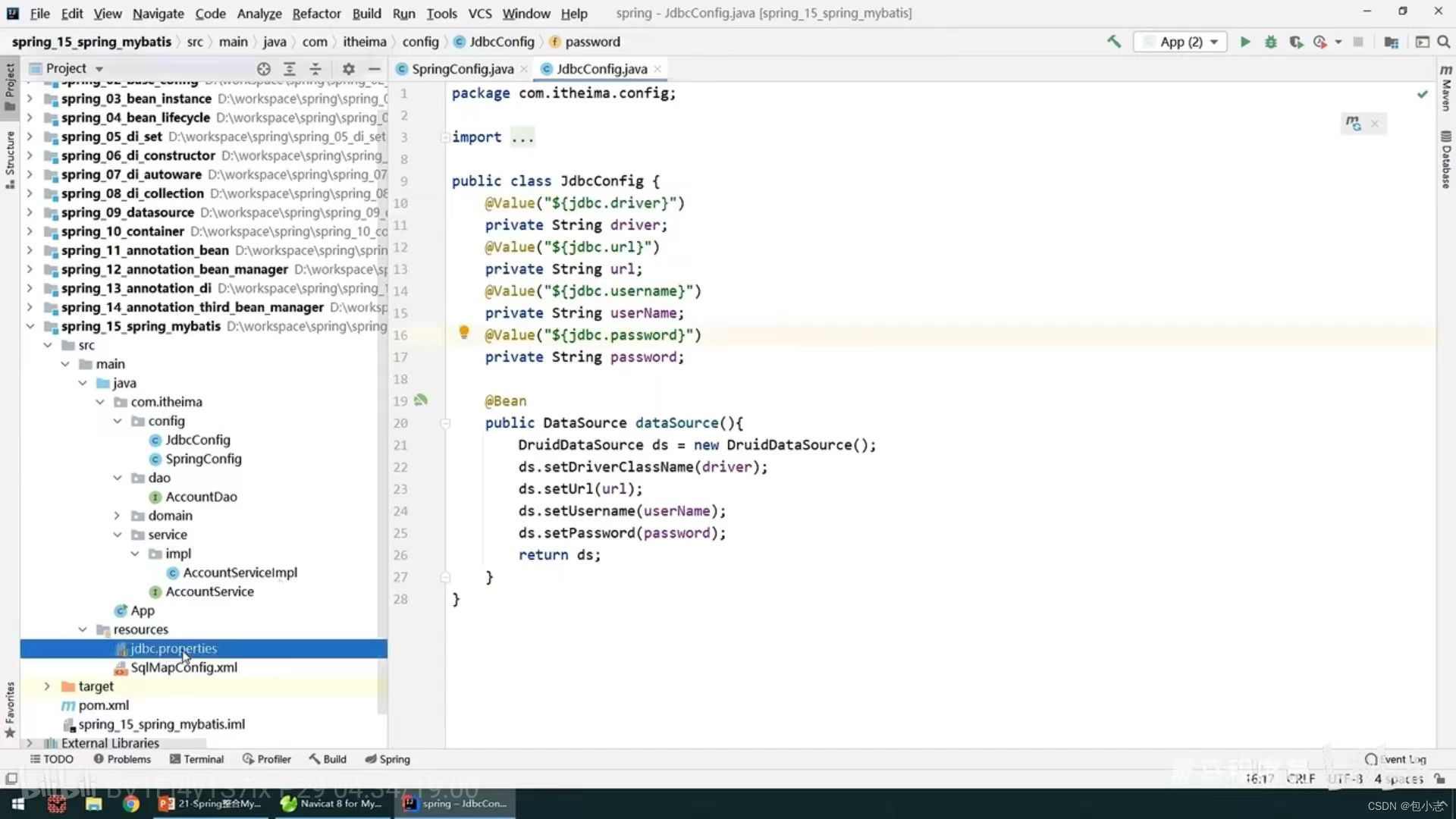This screenshot has height=819, width=1456.
Task: Select AccountDao in the dao package
Action: (200, 496)
